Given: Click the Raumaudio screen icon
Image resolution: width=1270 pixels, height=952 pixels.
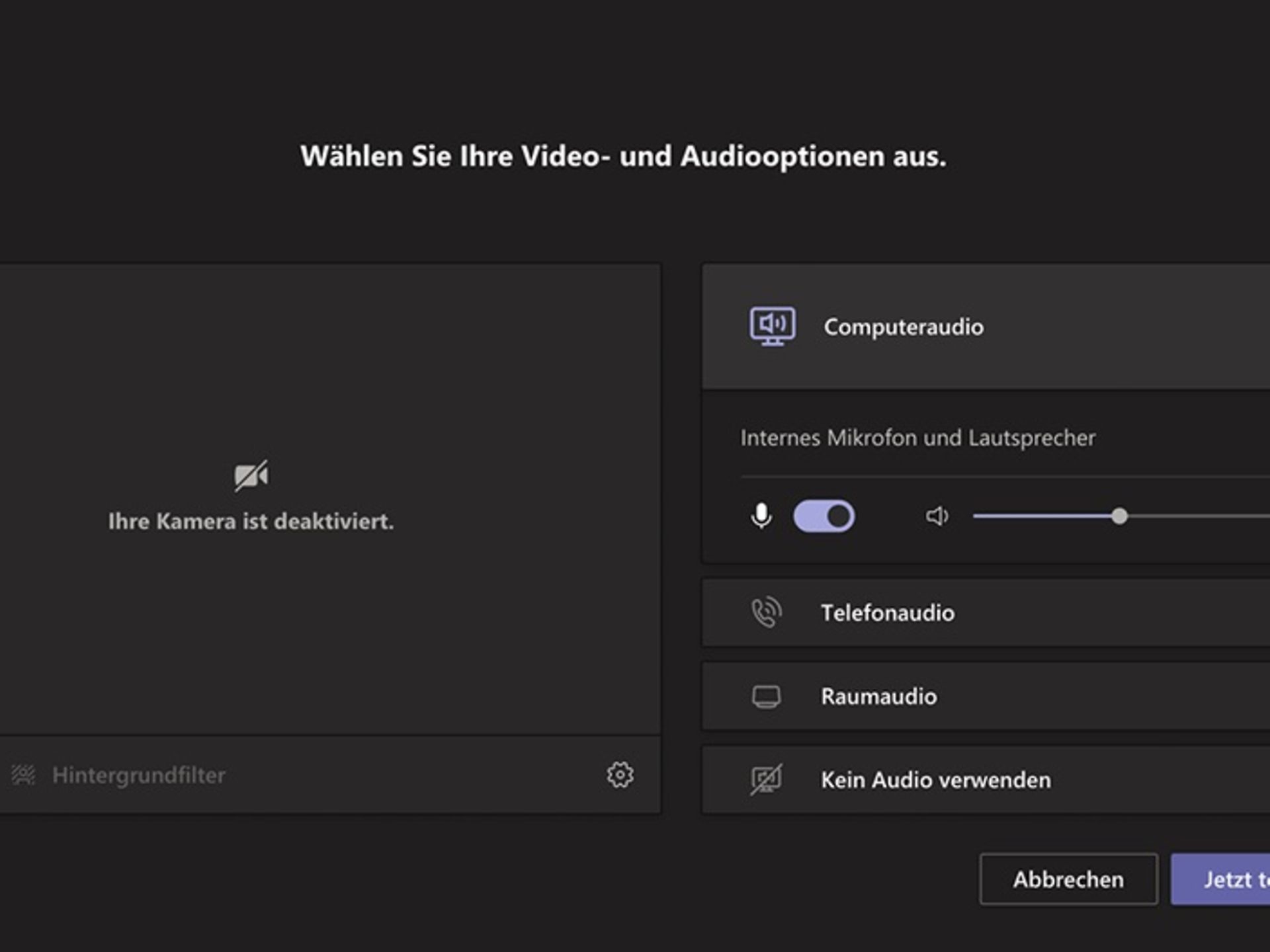Looking at the screenshot, I should [x=766, y=697].
